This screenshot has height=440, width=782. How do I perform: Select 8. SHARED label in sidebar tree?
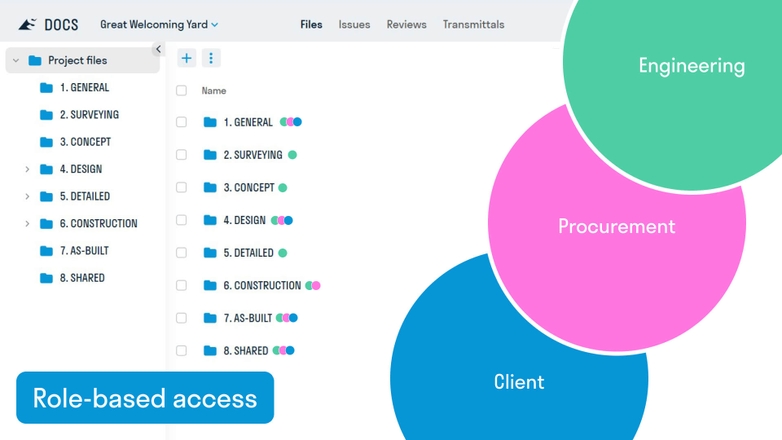pyautogui.click(x=82, y=278)
